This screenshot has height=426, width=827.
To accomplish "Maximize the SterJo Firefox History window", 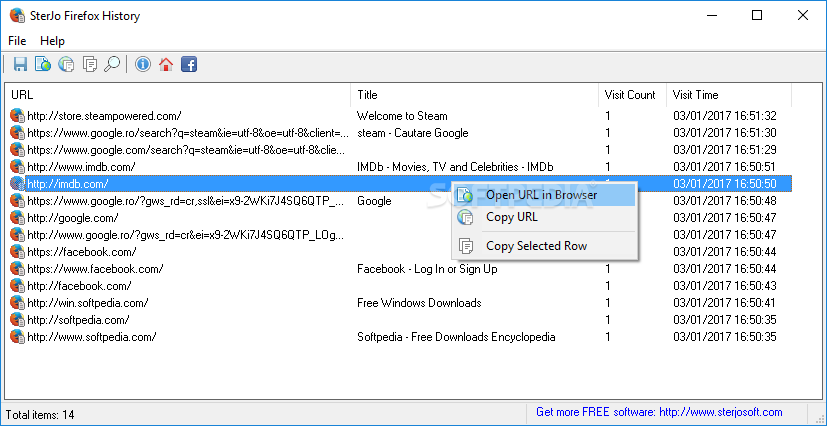I will (x=757, y=15).
